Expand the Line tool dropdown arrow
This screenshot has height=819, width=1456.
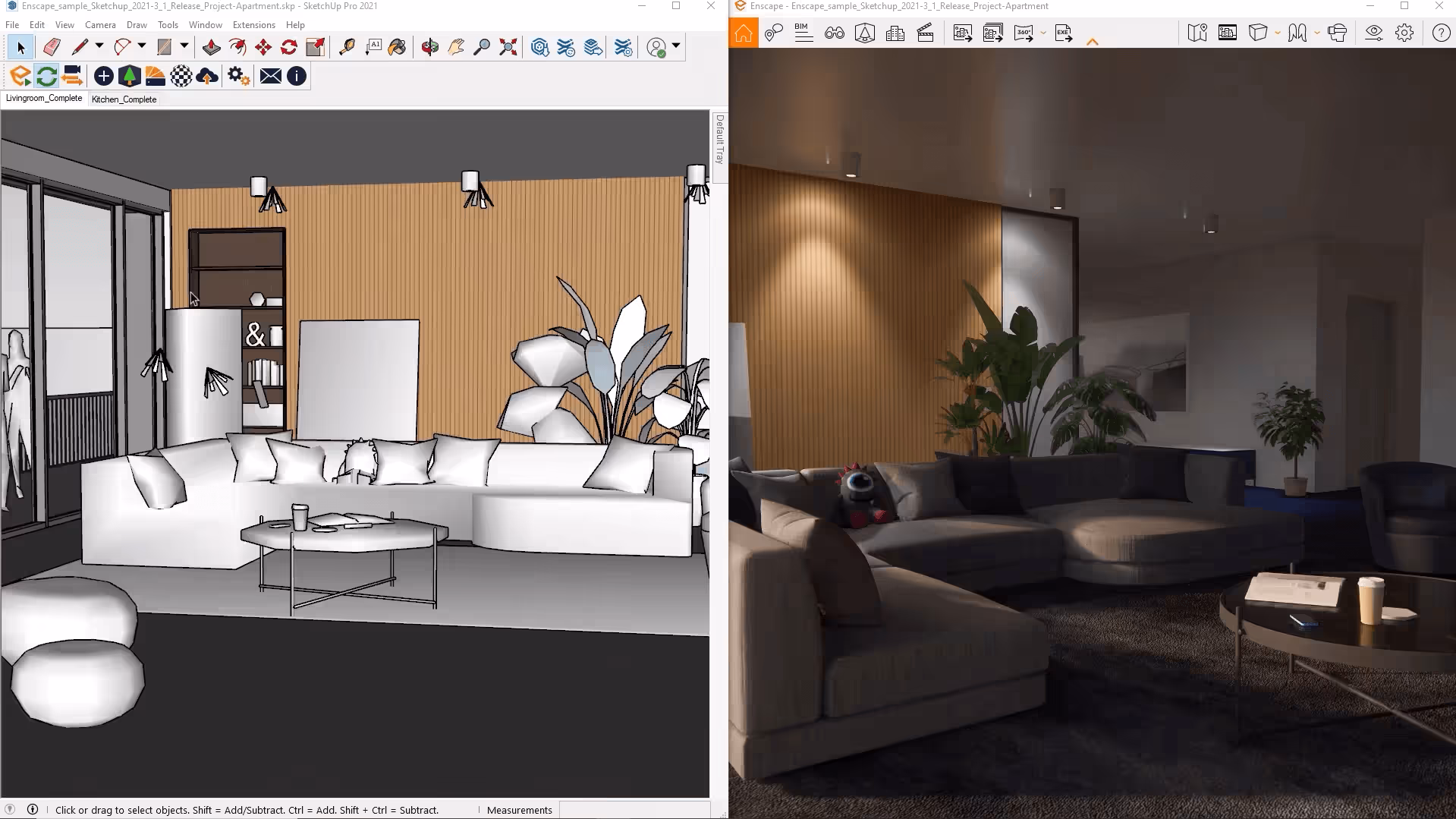point(99,47)
